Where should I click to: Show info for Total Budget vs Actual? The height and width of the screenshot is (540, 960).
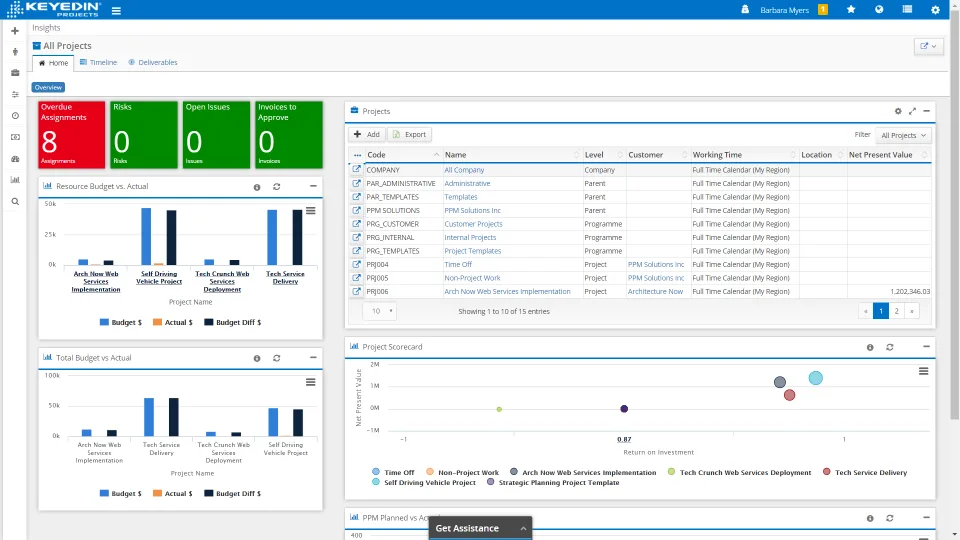click(x=257, y=358)
